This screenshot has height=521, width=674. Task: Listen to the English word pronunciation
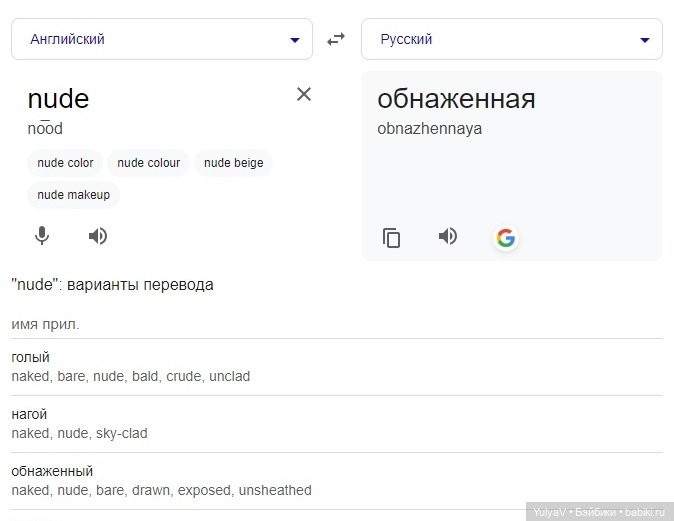pos(97,236)
